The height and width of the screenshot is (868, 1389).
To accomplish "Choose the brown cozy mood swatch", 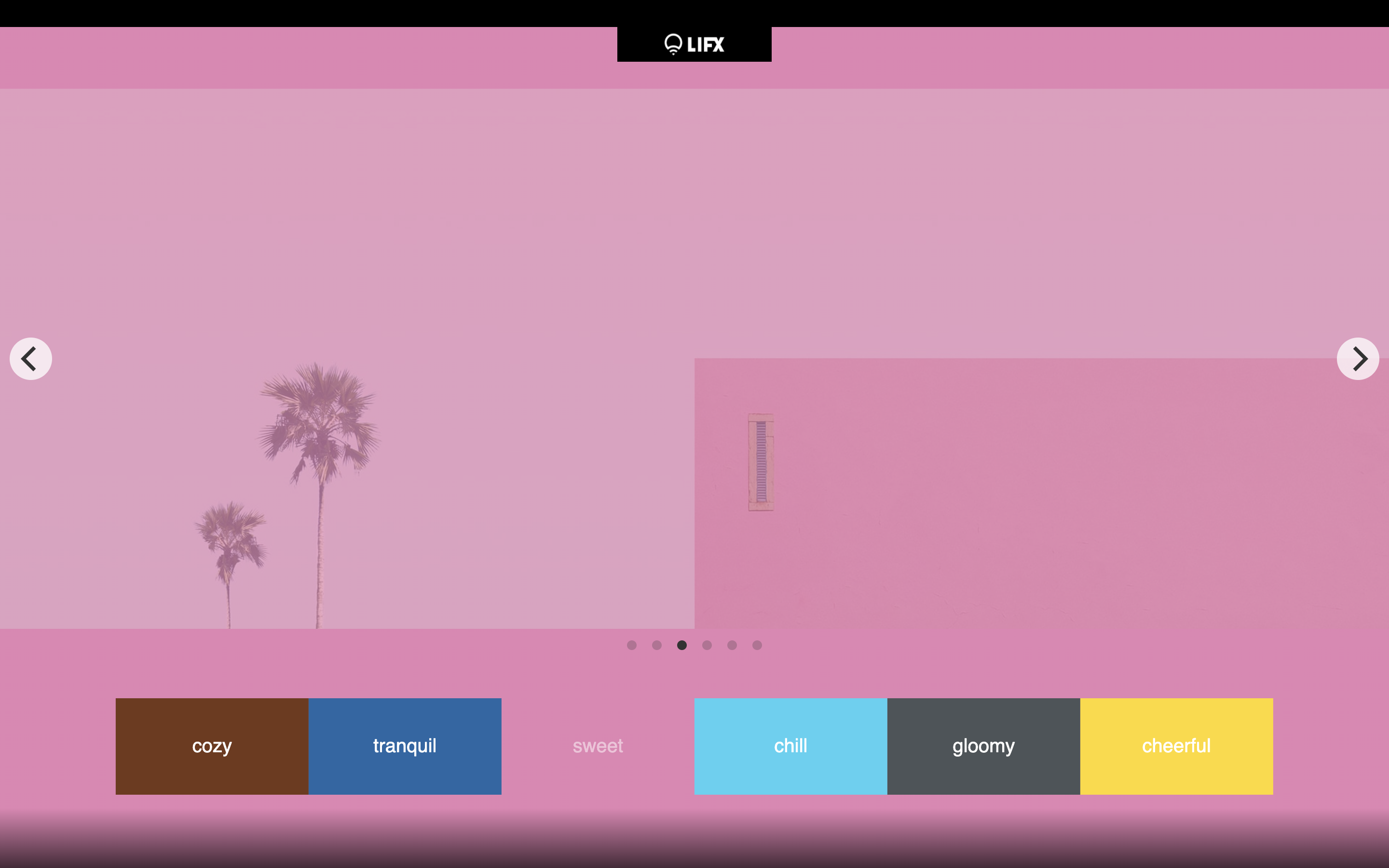I will pos(212,746).
